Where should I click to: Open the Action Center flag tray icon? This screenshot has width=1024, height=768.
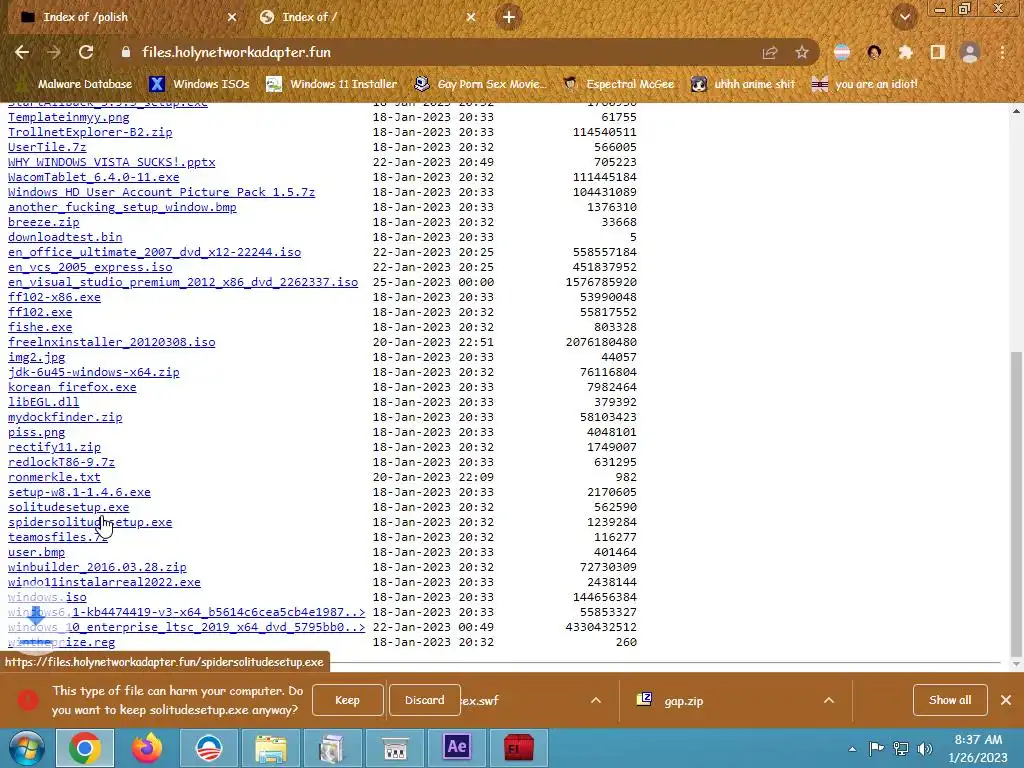[876, 749]
